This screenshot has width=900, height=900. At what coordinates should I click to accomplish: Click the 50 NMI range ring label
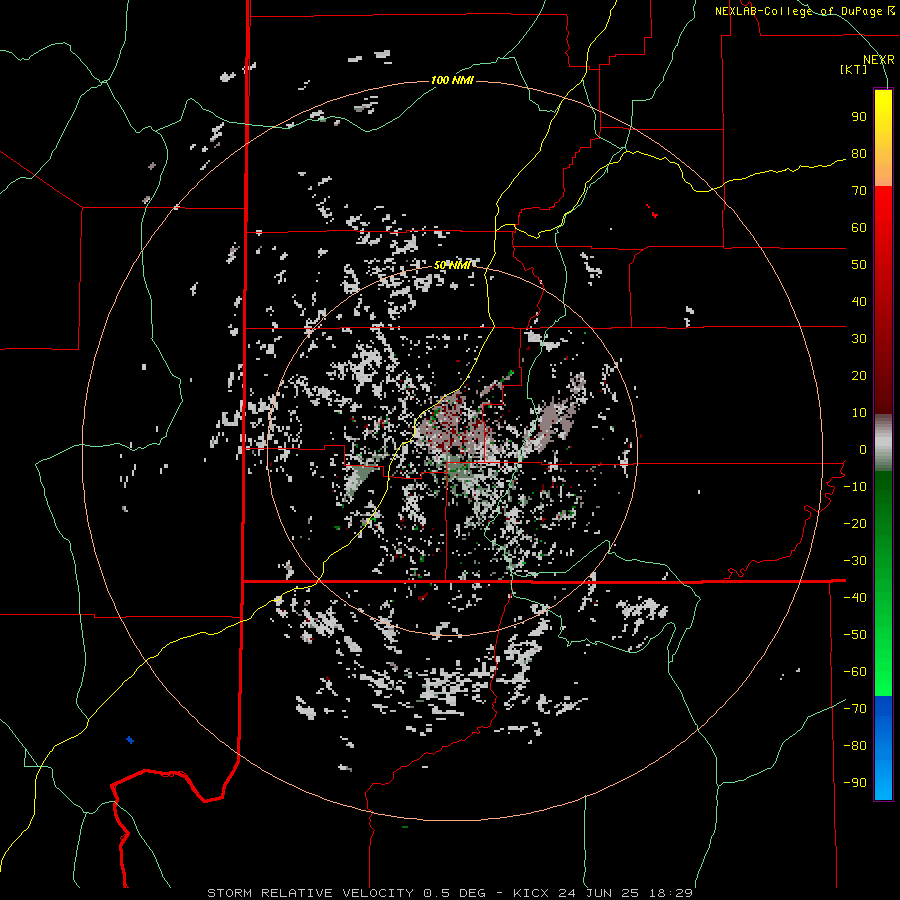(452, 265)
